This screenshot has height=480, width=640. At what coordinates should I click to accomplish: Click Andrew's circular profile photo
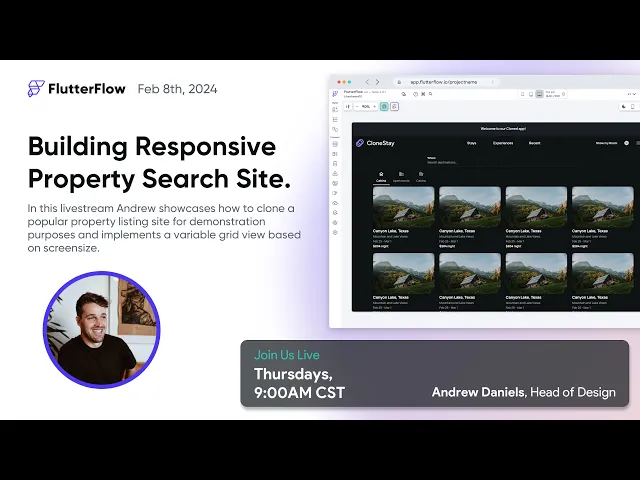102,330
